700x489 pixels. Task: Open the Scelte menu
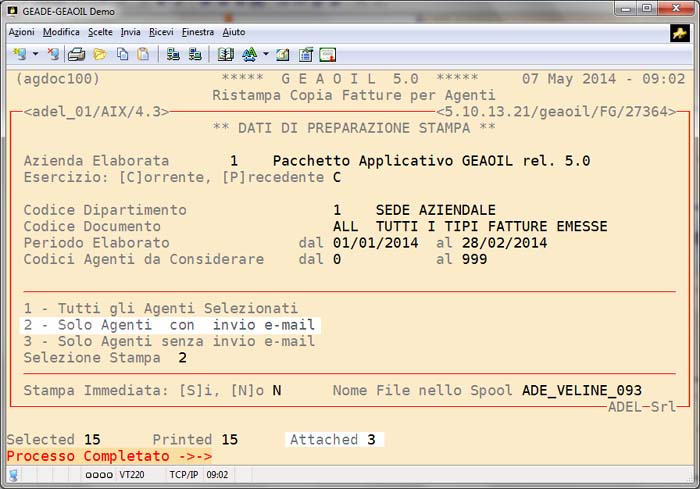tap(99, 32)
